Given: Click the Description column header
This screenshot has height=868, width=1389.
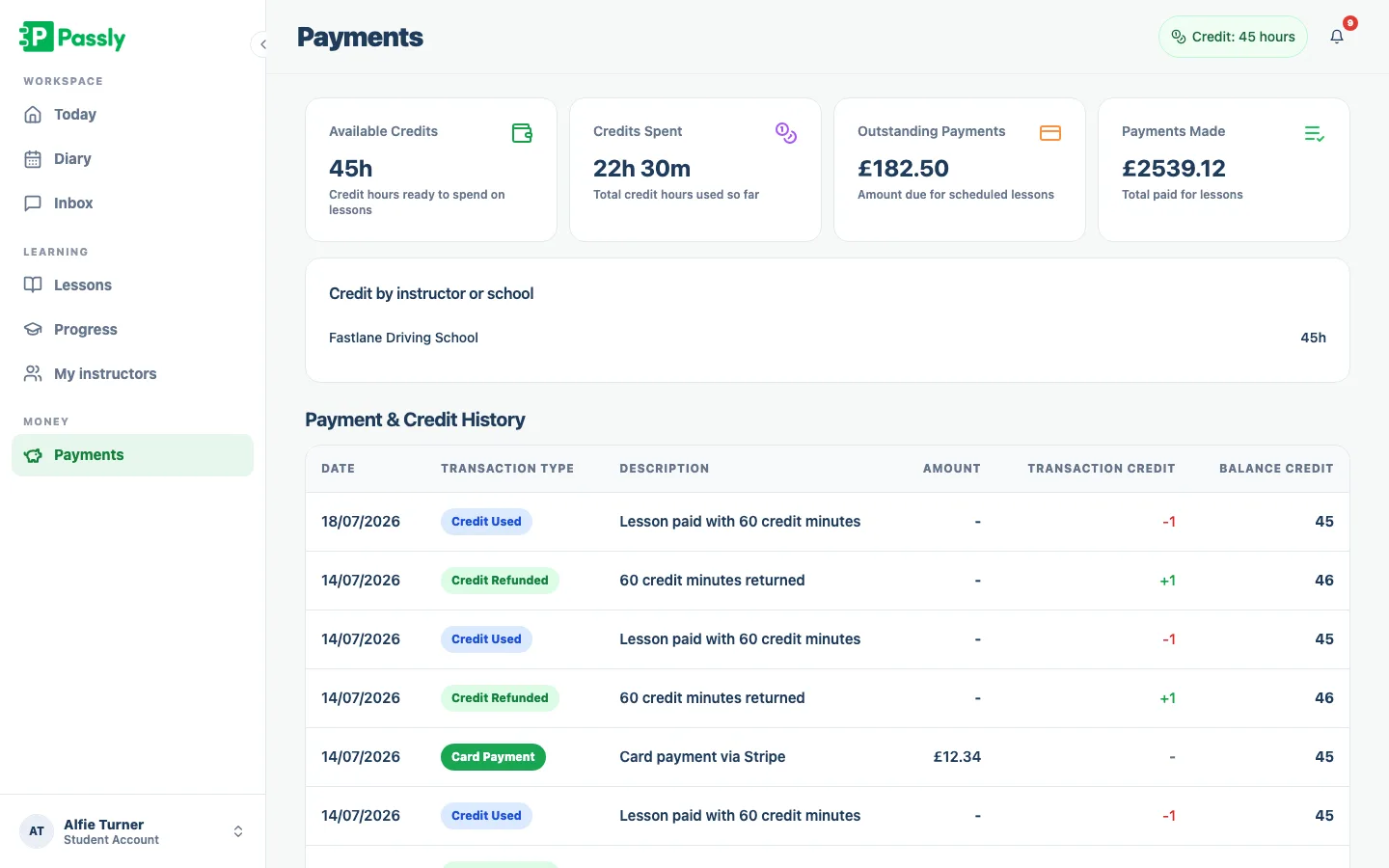Looking at the screenshot, I should [664, 469].
